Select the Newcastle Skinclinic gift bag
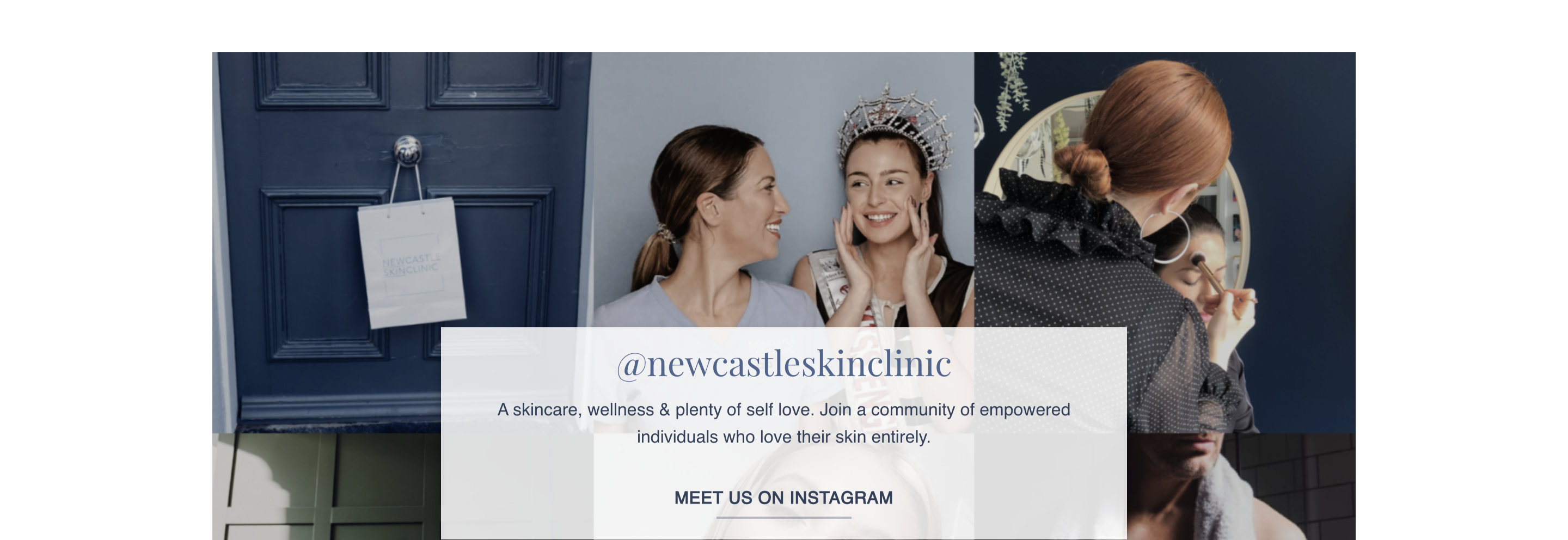Image resolution: width=1568 pixels, height=540 pixels. [x=412, y=262]
